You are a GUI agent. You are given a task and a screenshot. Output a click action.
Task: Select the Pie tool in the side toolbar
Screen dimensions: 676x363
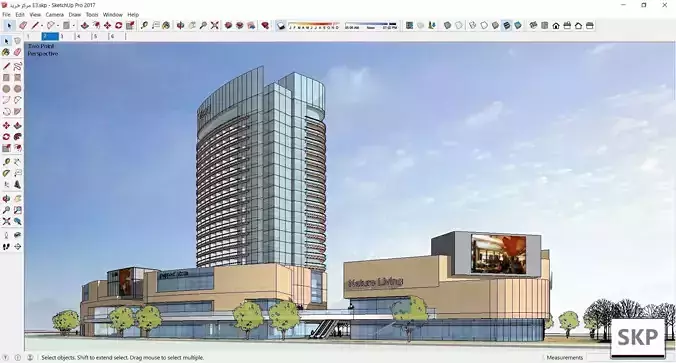17,111
